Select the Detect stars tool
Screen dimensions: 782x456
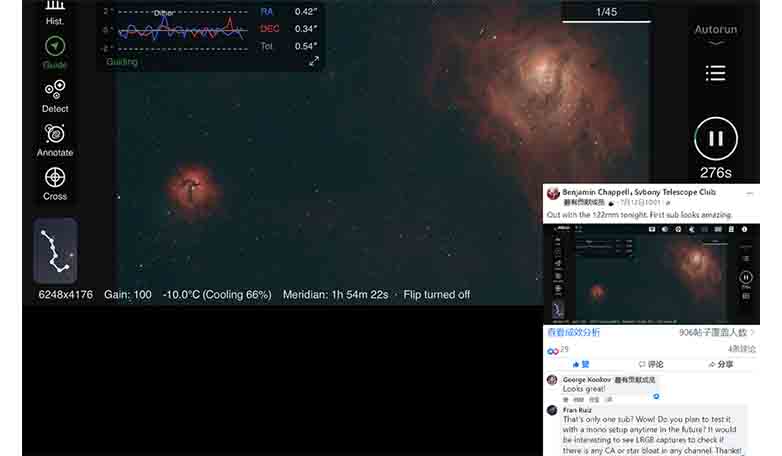point(55,95)
